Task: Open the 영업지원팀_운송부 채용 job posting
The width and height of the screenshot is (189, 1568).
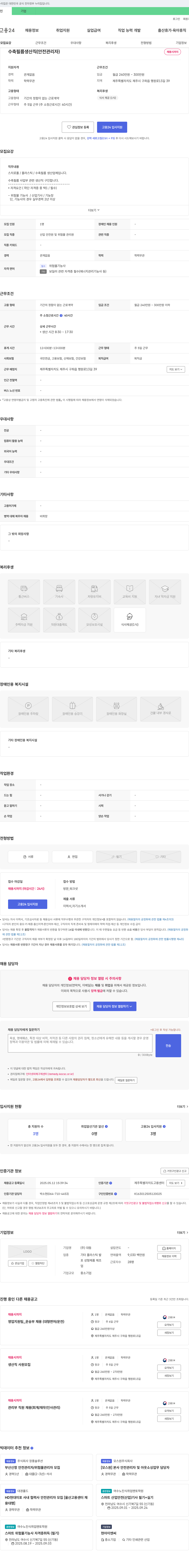Action: [36, 1321]
